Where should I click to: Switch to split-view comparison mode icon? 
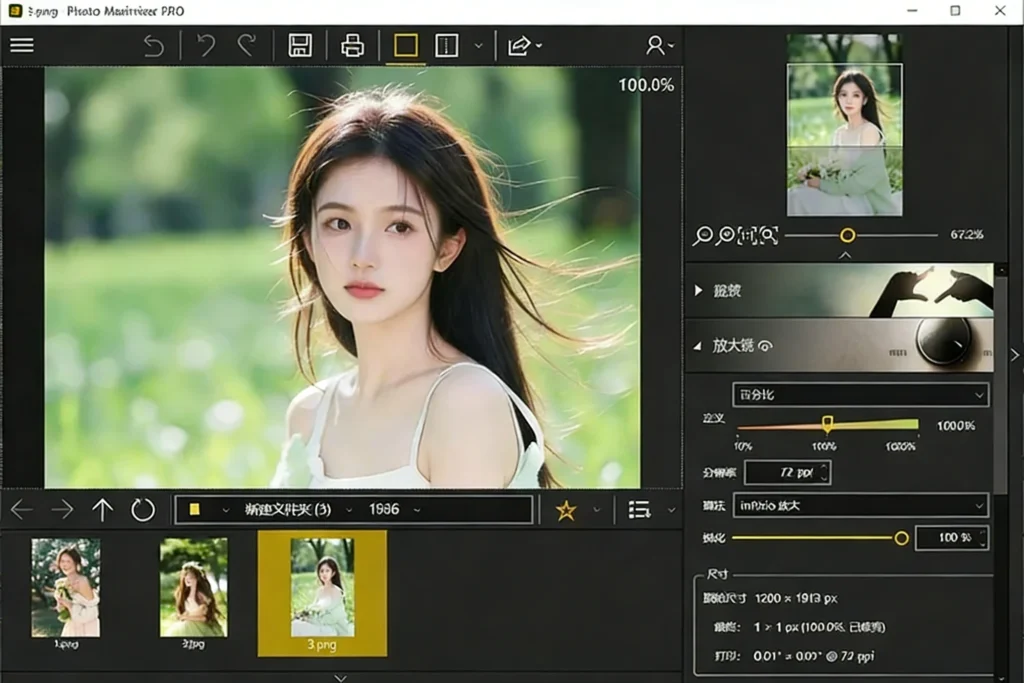pos(446,45)
